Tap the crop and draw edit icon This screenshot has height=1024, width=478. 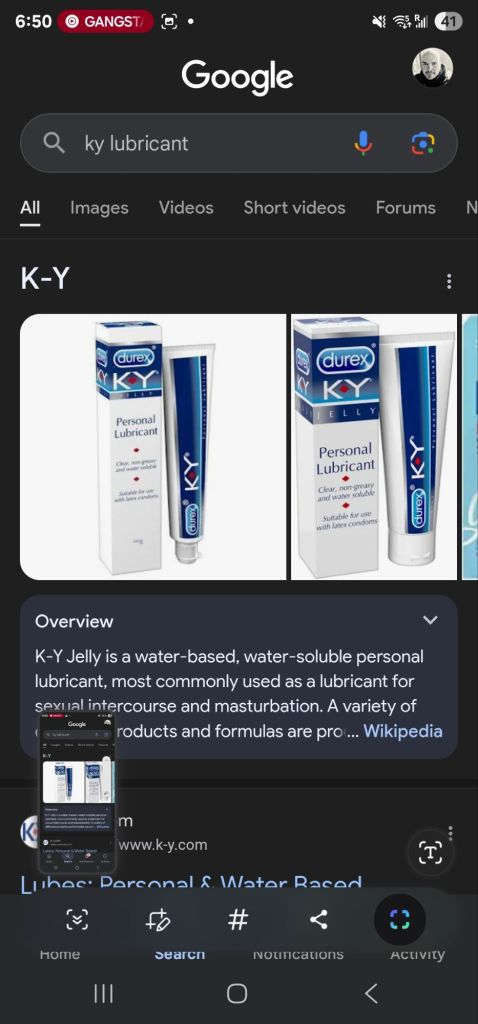coord(157,920)
